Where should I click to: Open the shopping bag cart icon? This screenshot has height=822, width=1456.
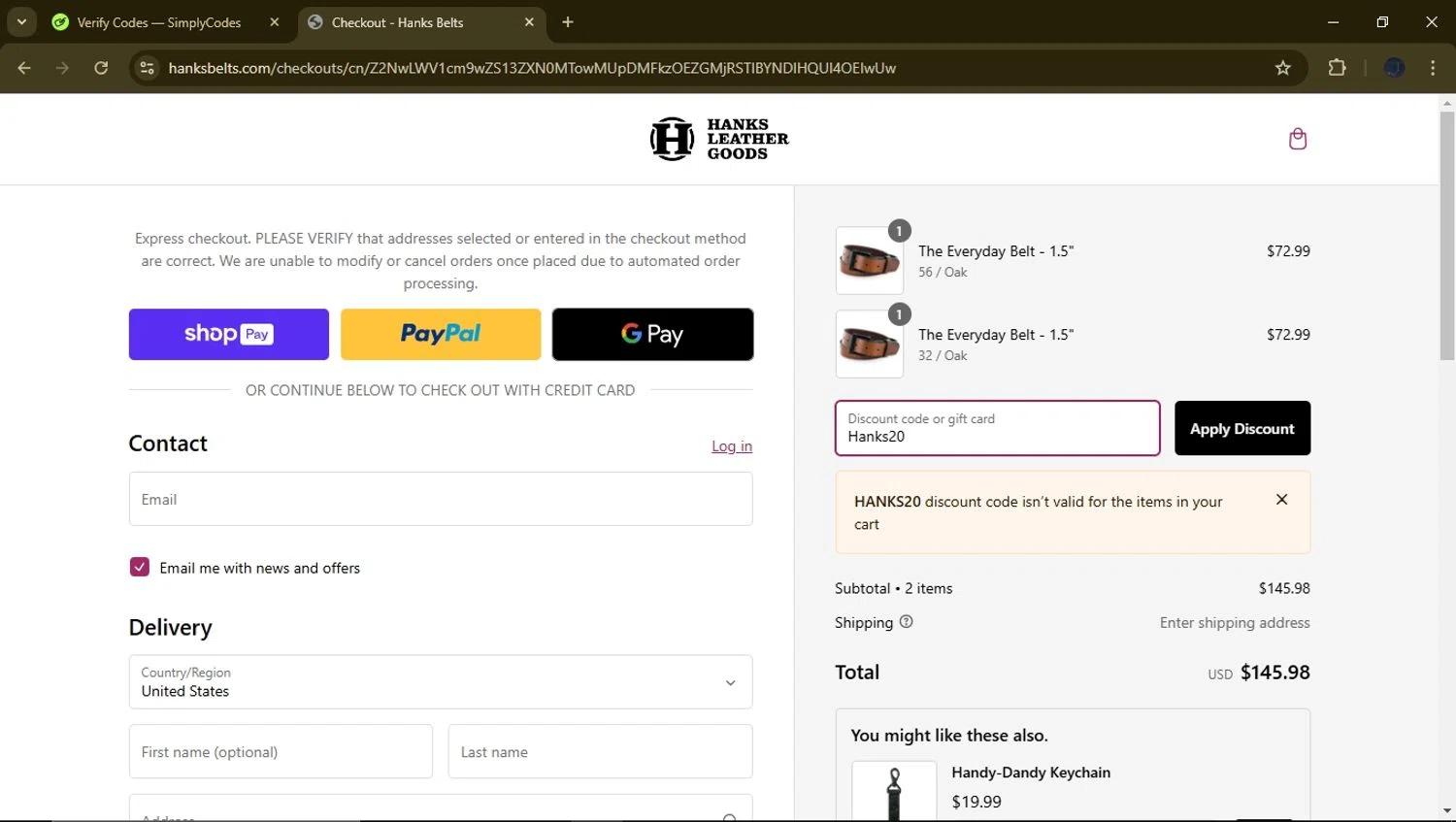tap(1298, 139)
